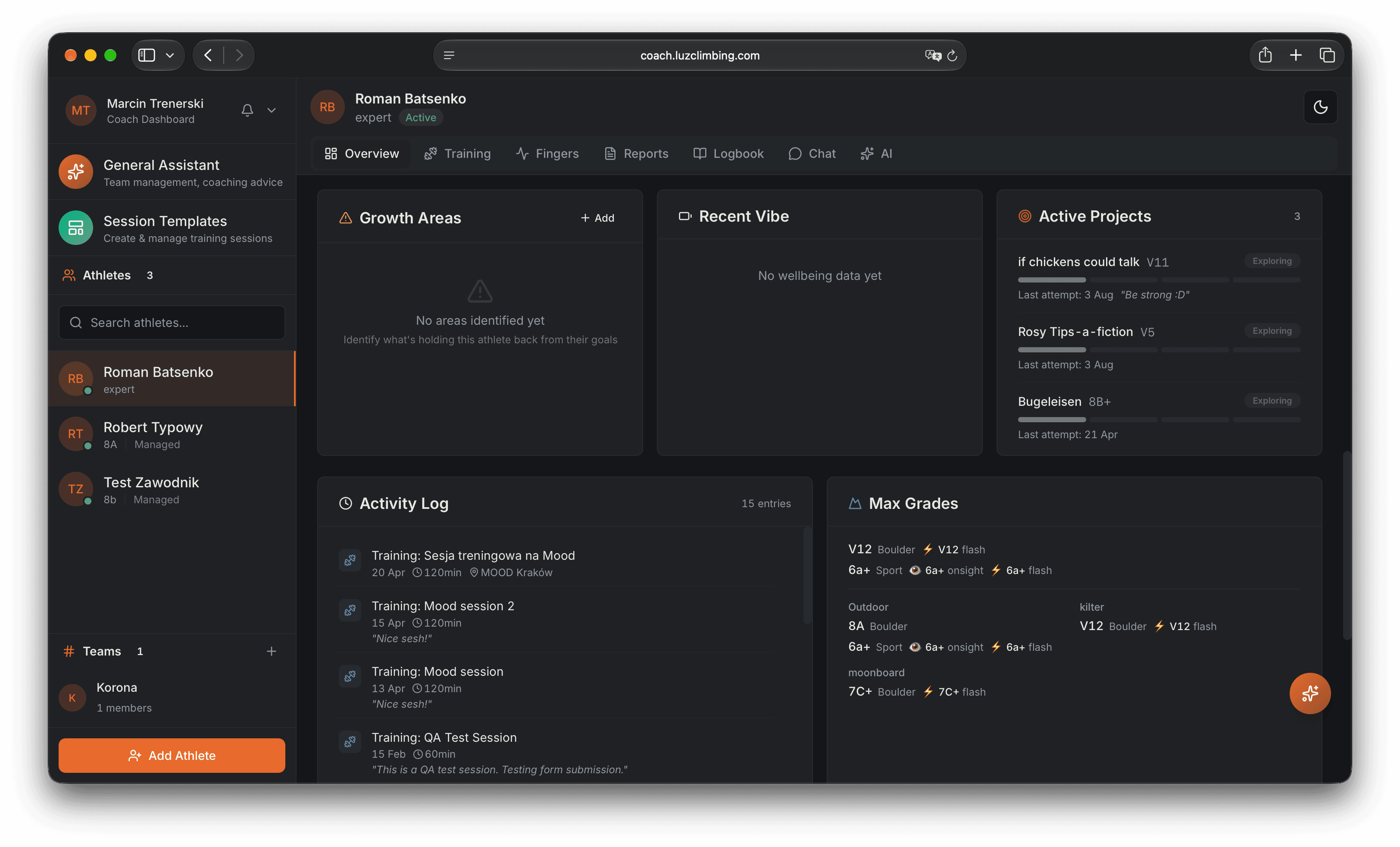Open the Fingers tab

coord(547,154)
